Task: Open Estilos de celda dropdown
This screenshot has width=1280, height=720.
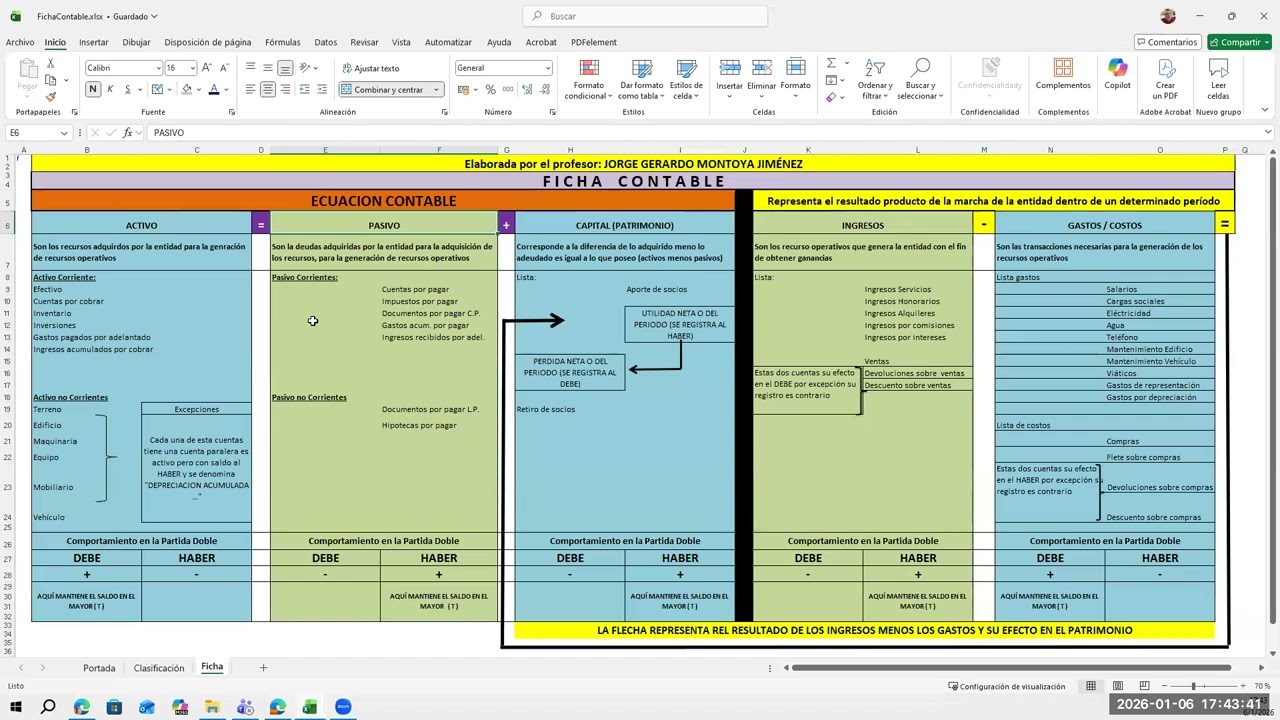Action: pyautogui.click(x=686, y=79)
